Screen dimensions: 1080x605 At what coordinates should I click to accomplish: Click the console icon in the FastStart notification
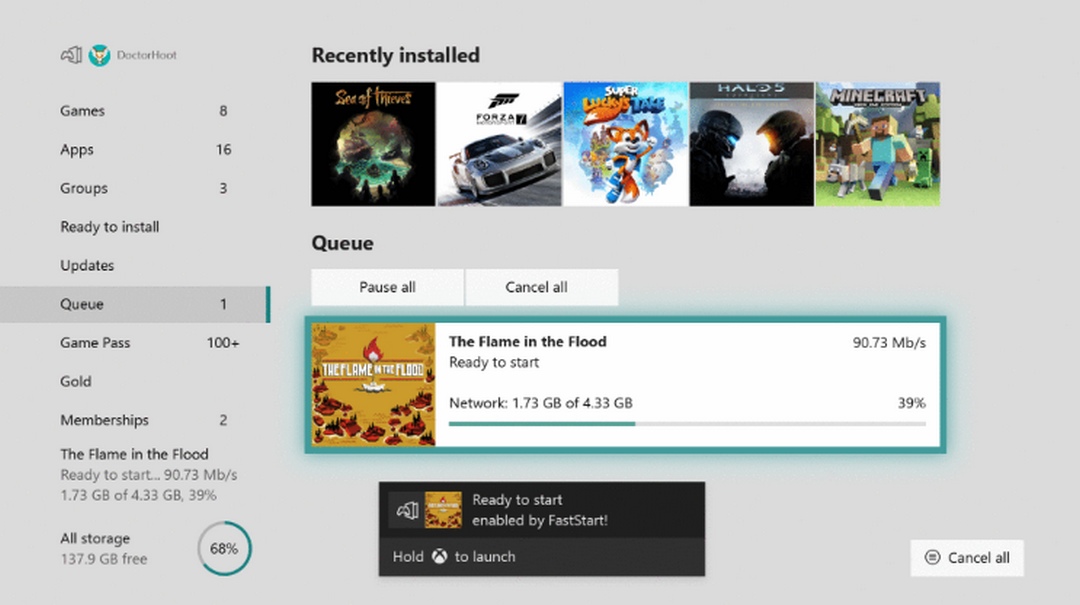click(406, 510)
